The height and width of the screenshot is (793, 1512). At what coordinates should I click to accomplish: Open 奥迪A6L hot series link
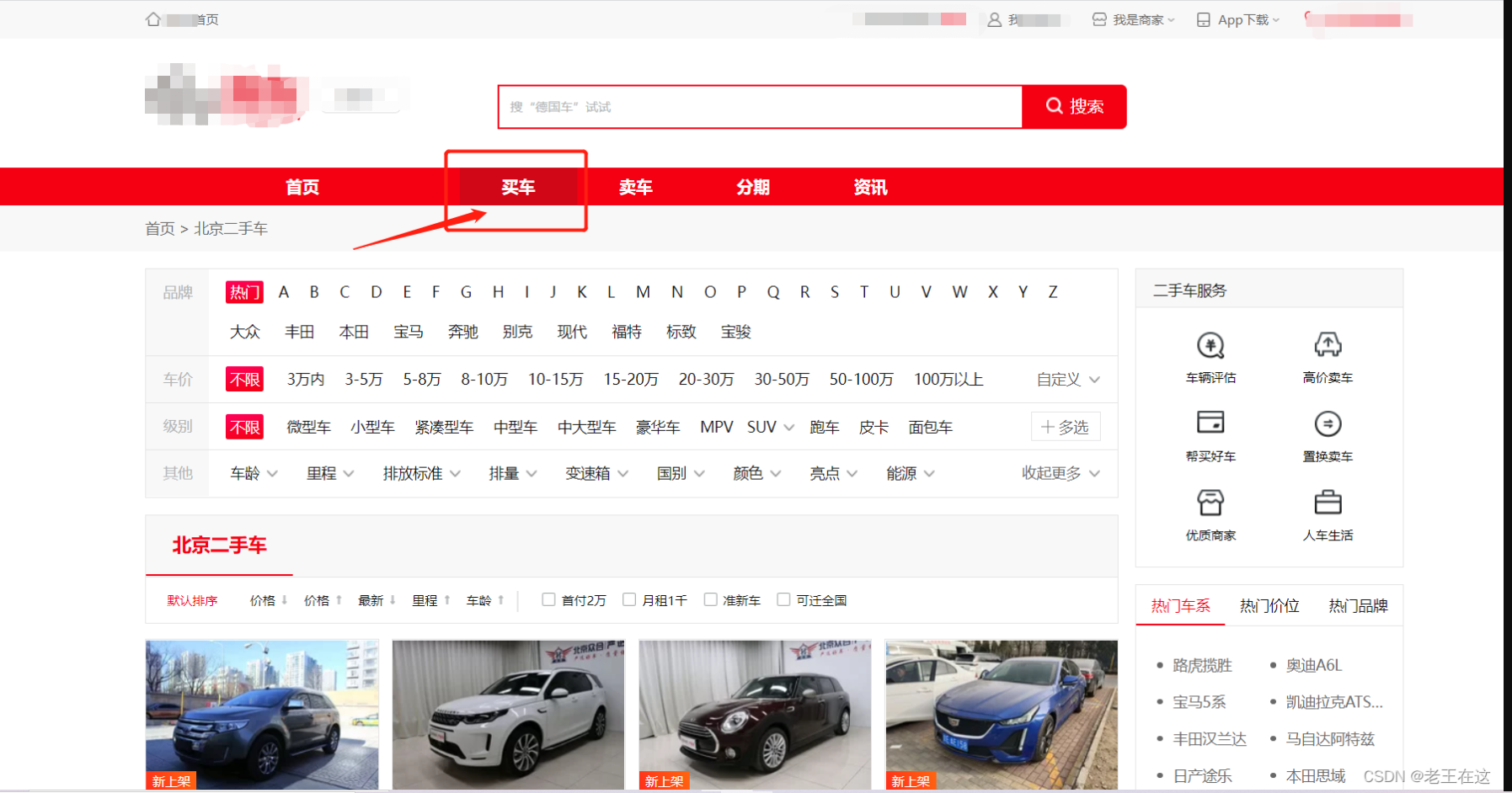[x=1314, y=666]
